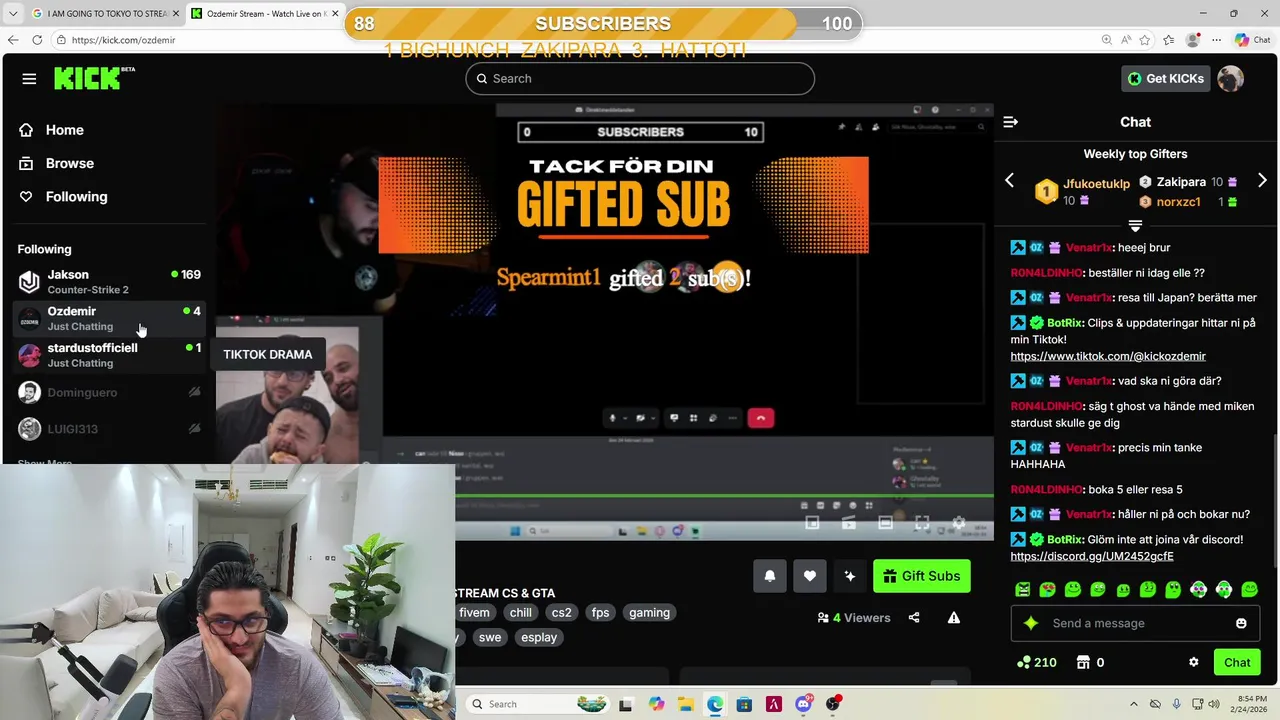This screenshot has width=1280, height=720.
Task: Click the 4 Viewers count
Action: pyautogui.click(x=854, y=618)
